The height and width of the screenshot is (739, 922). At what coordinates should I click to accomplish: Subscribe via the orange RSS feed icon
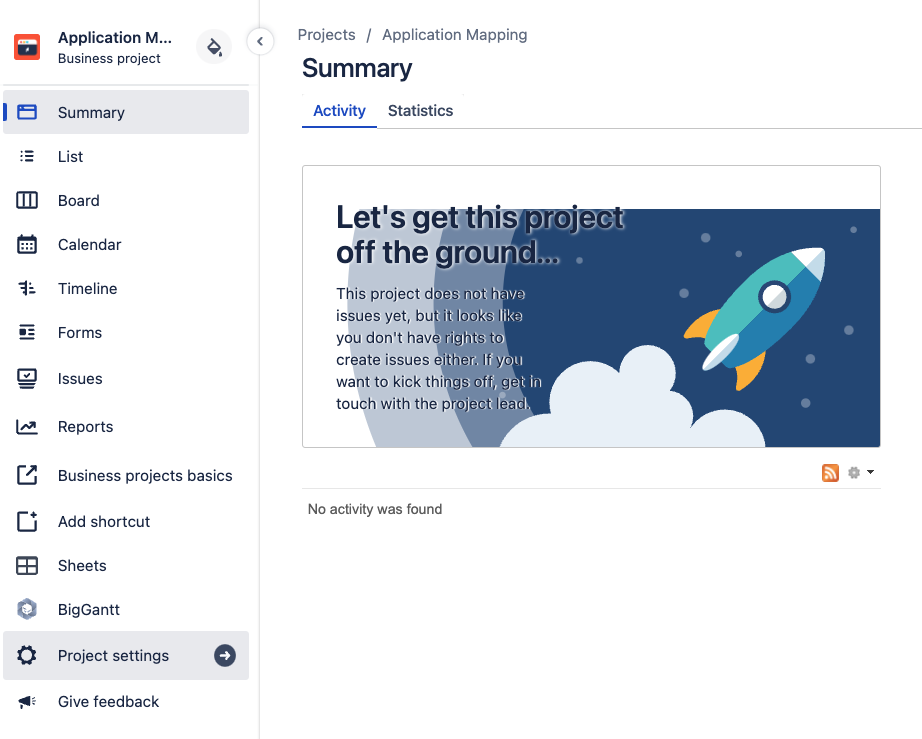click(x=830, y=473)
